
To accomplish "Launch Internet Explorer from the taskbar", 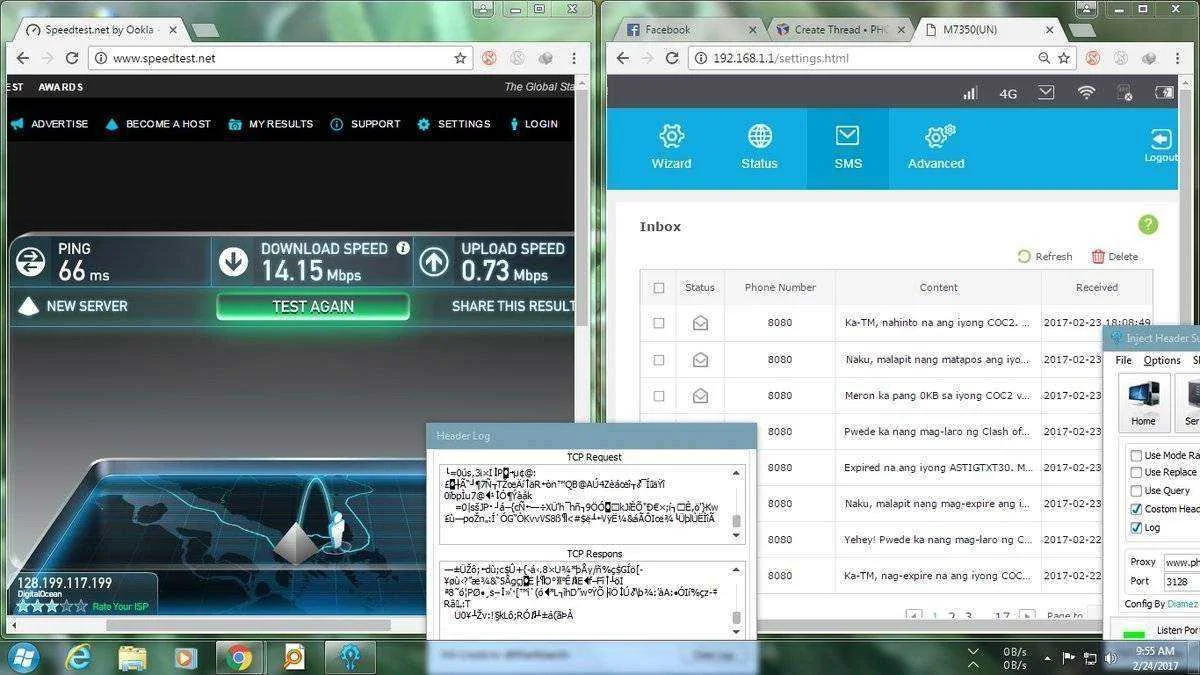I will tap(78, 657).
